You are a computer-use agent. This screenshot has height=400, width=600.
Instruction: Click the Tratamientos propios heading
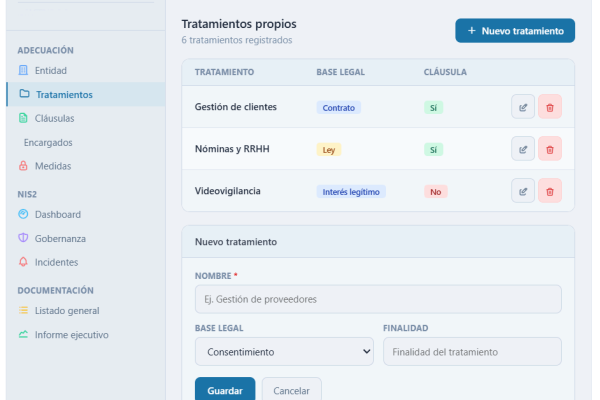(x=239, y=24)
